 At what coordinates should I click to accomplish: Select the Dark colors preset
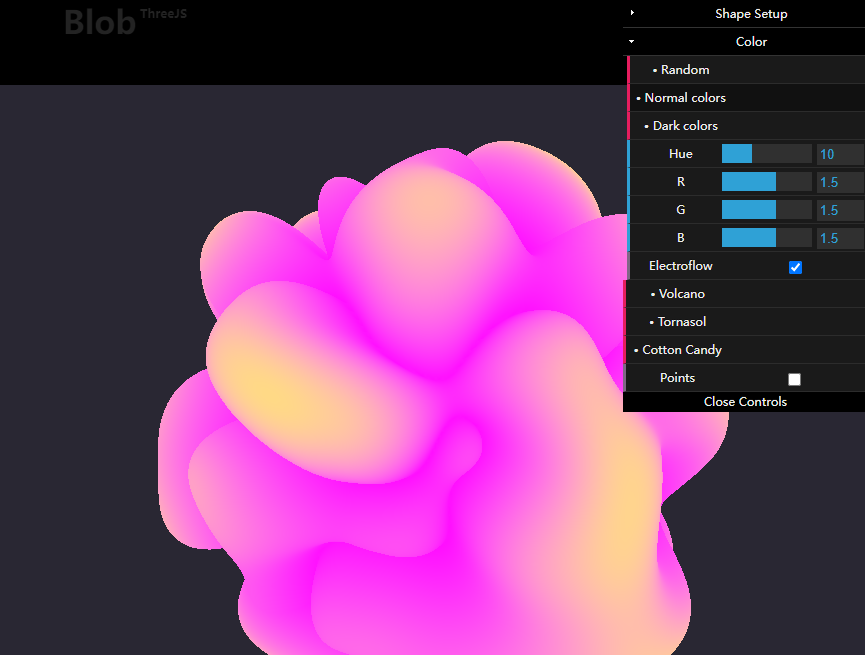click(x=684, y=126)
